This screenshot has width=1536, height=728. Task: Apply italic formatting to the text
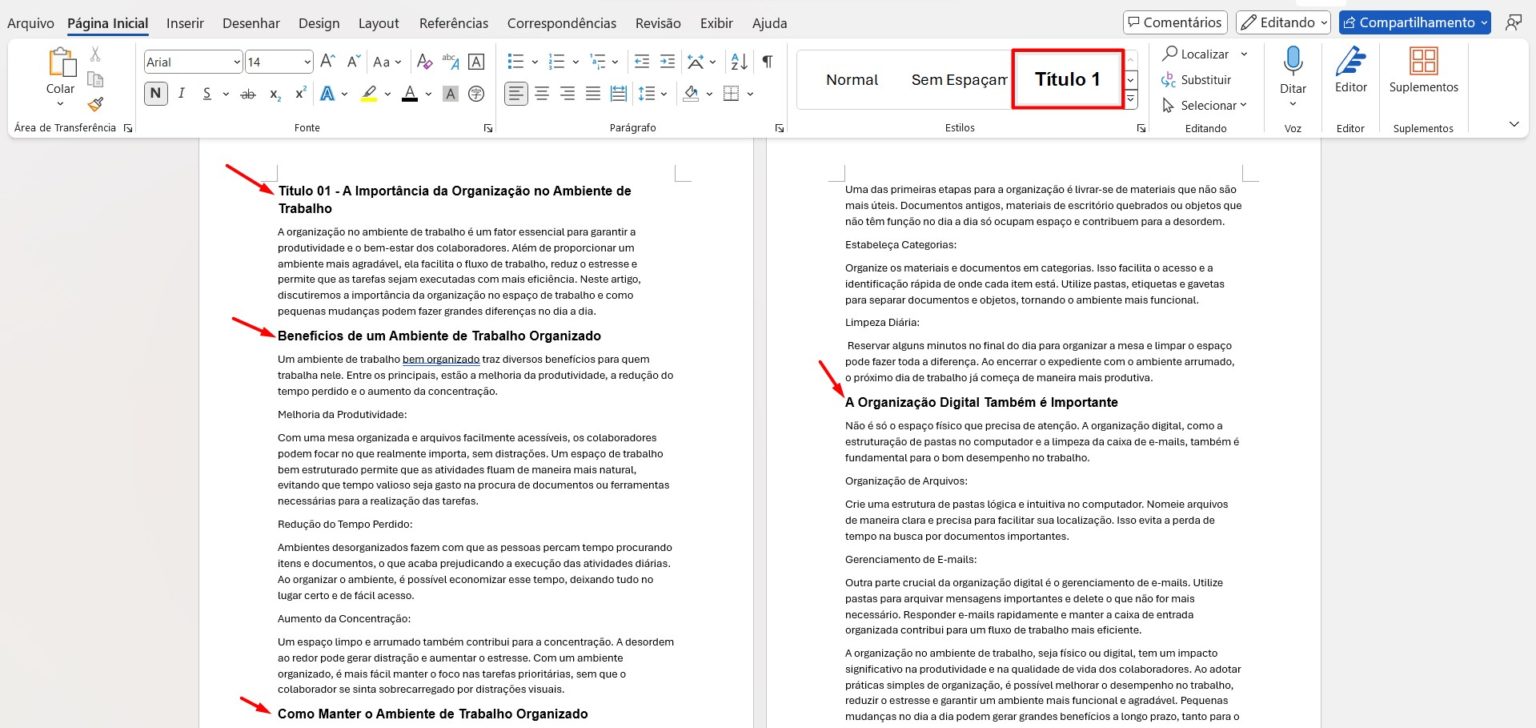[180, 93]
